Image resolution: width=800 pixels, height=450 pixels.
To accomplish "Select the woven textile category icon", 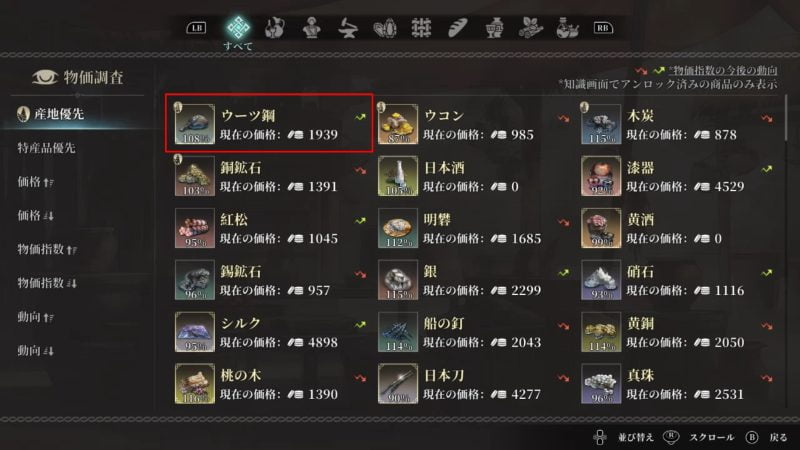I will tap(421, 28).
